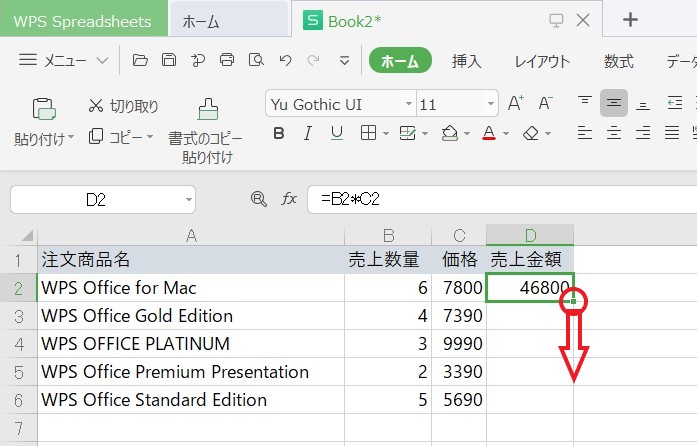
Task: Redo the last undone action
Action: click(x=314, y=60)
